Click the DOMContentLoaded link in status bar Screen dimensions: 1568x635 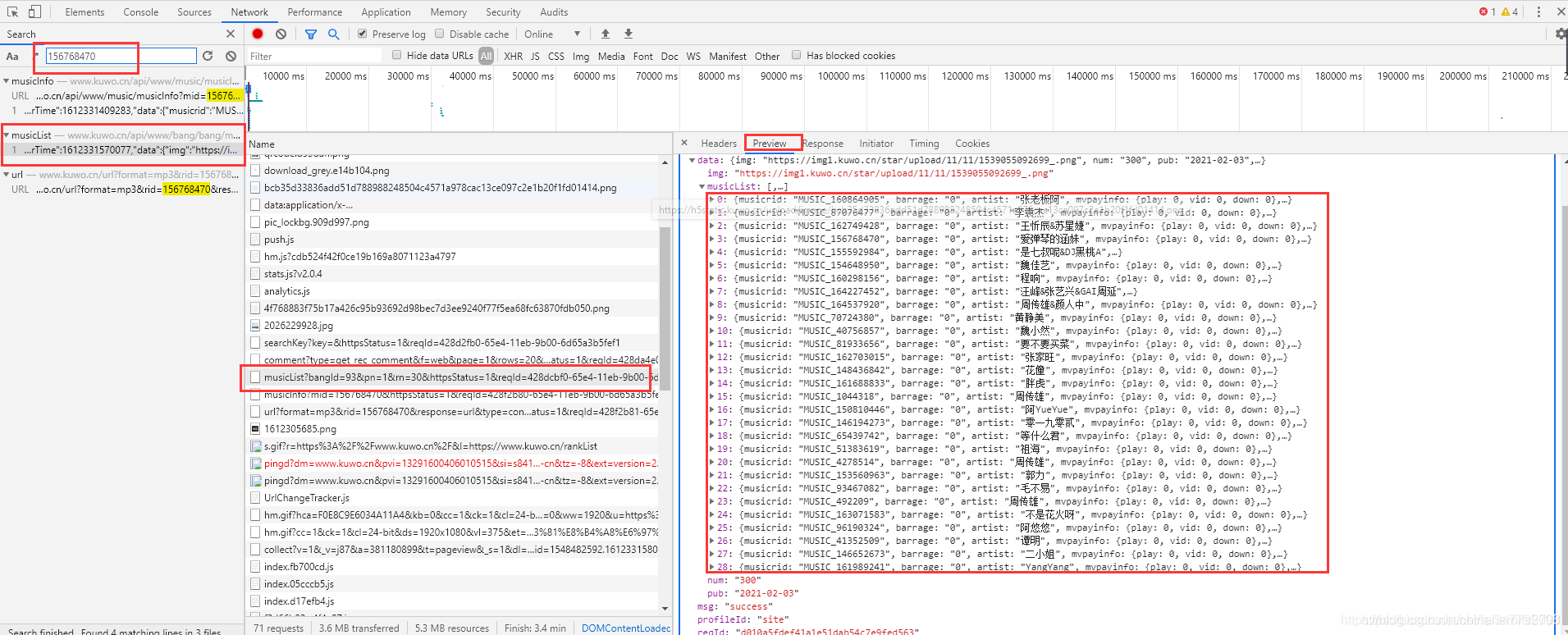625,628
